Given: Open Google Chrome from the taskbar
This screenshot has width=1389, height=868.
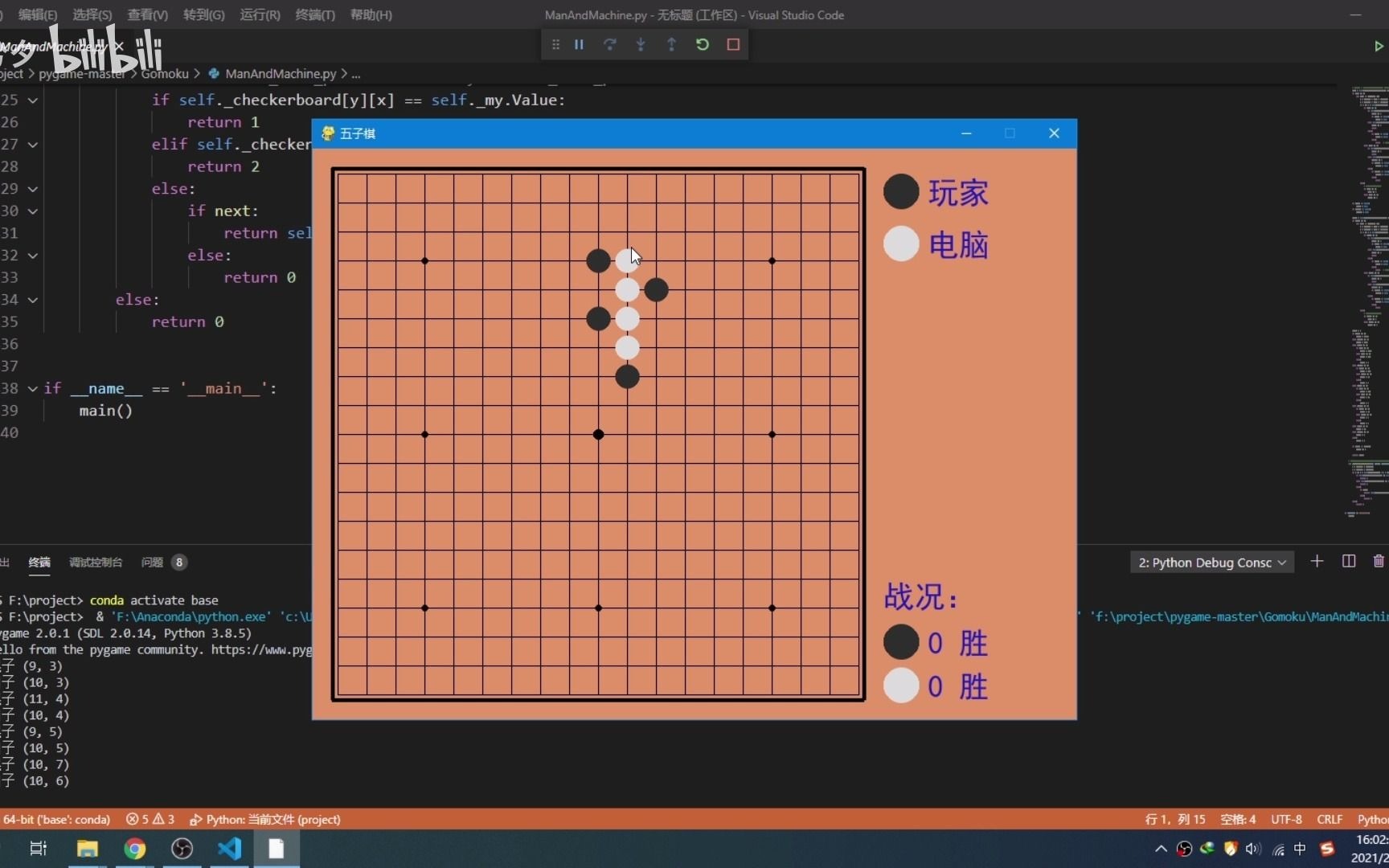Looking at the screenshot, I should pyautogui.click(x=134, y=849).
